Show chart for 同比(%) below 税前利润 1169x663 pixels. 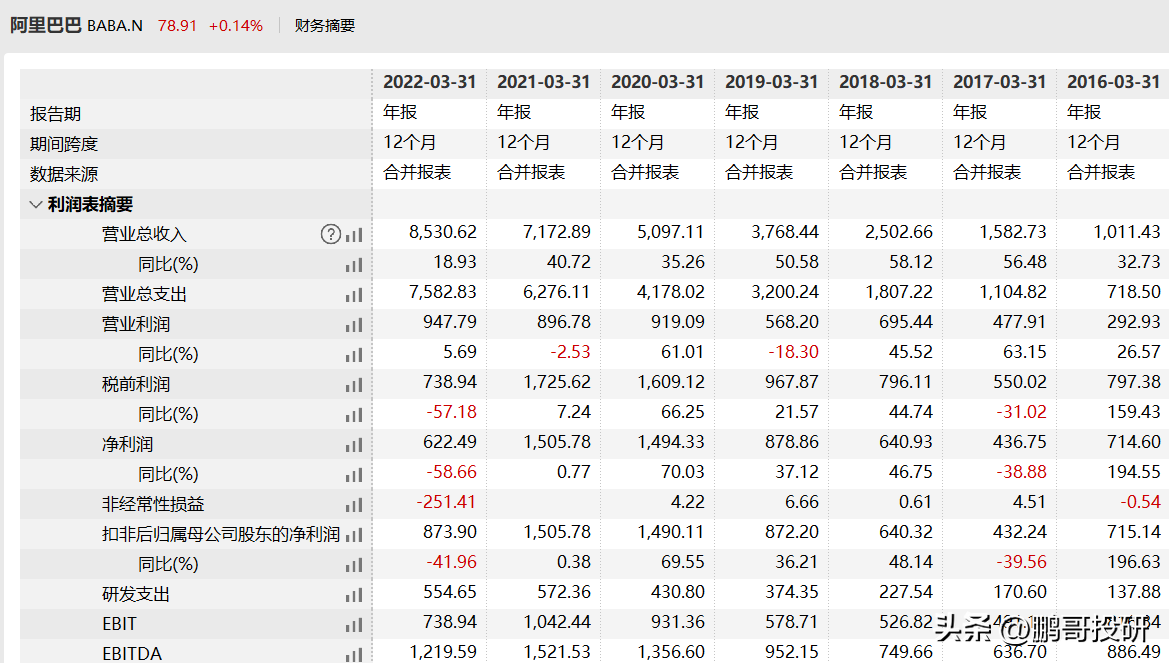354,415
